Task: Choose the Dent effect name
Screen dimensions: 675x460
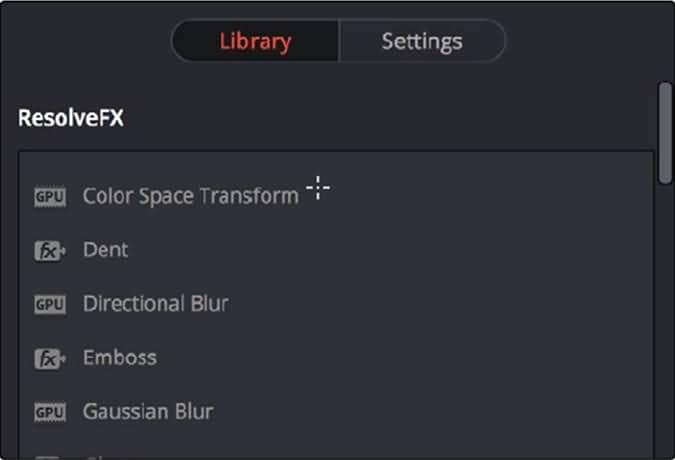Action: [105, 250]
